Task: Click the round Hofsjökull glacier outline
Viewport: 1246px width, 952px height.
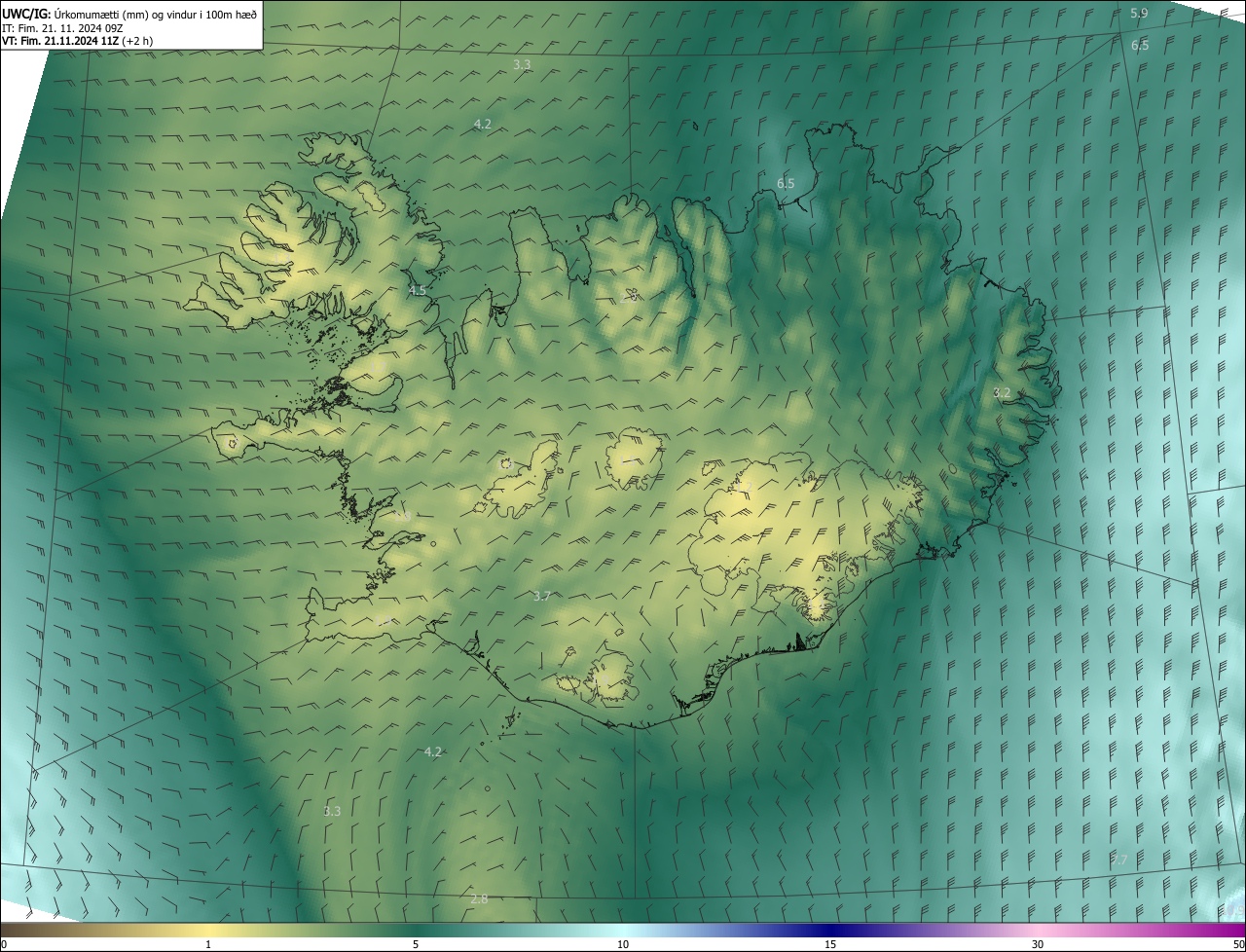Action: (x=634, y=459)
